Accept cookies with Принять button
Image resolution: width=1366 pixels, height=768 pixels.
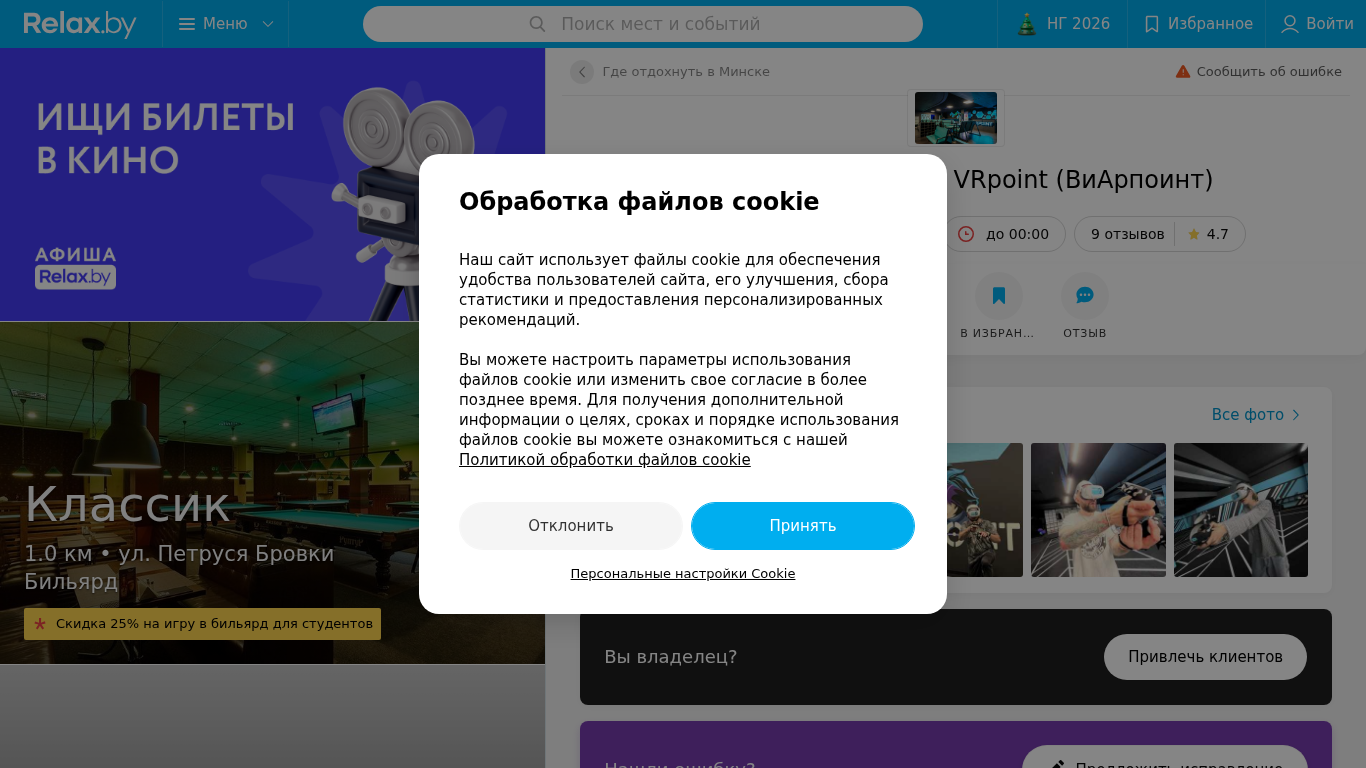click(803, 526)
